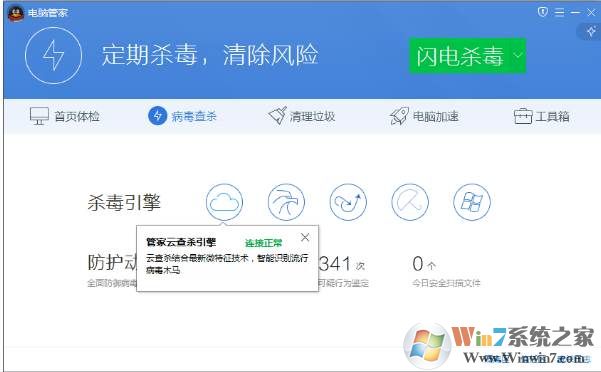
Task: Open the hamburger menu in title bar
Action: pos(559,12)
